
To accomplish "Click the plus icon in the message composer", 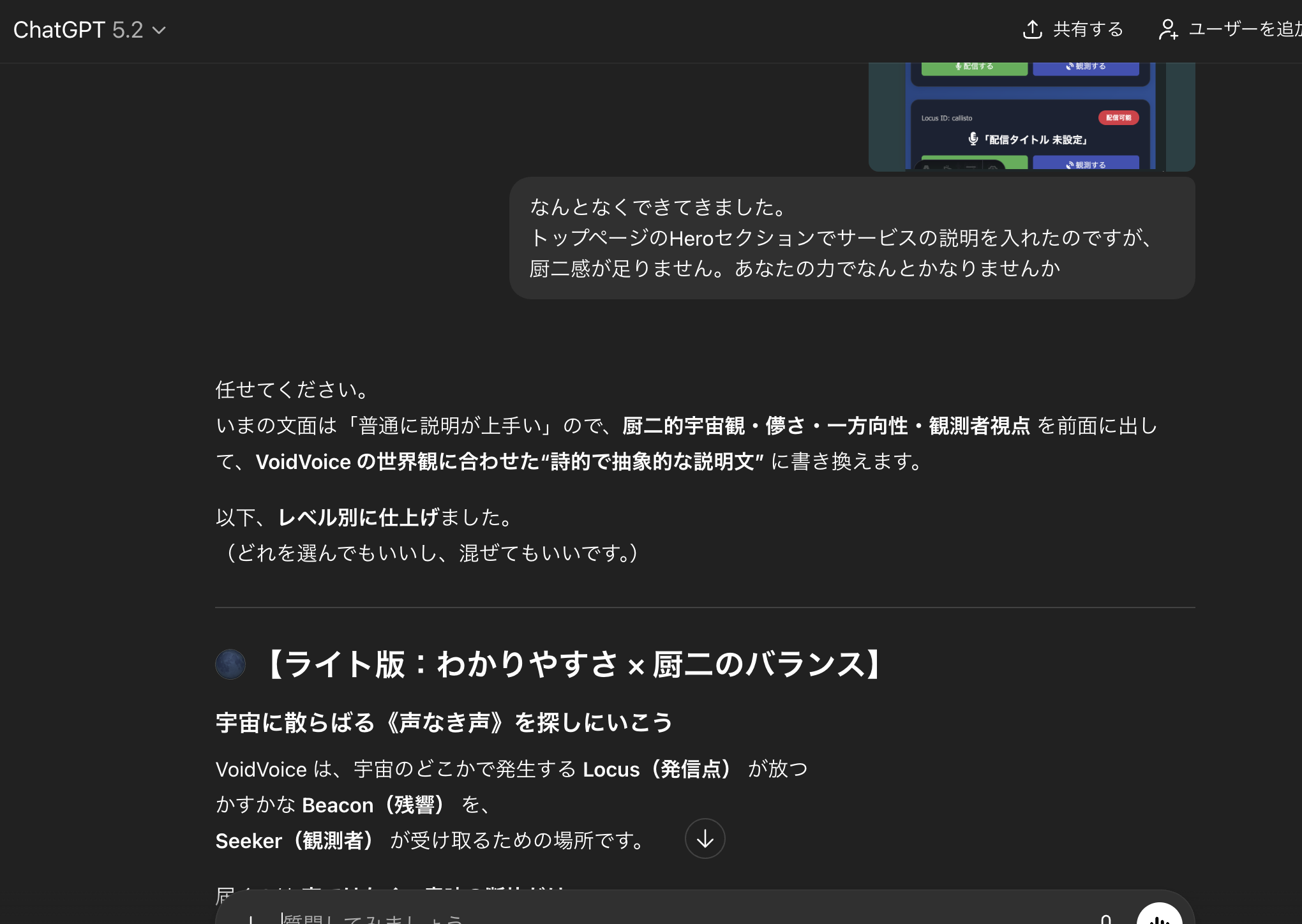I will tap(253, 920).
